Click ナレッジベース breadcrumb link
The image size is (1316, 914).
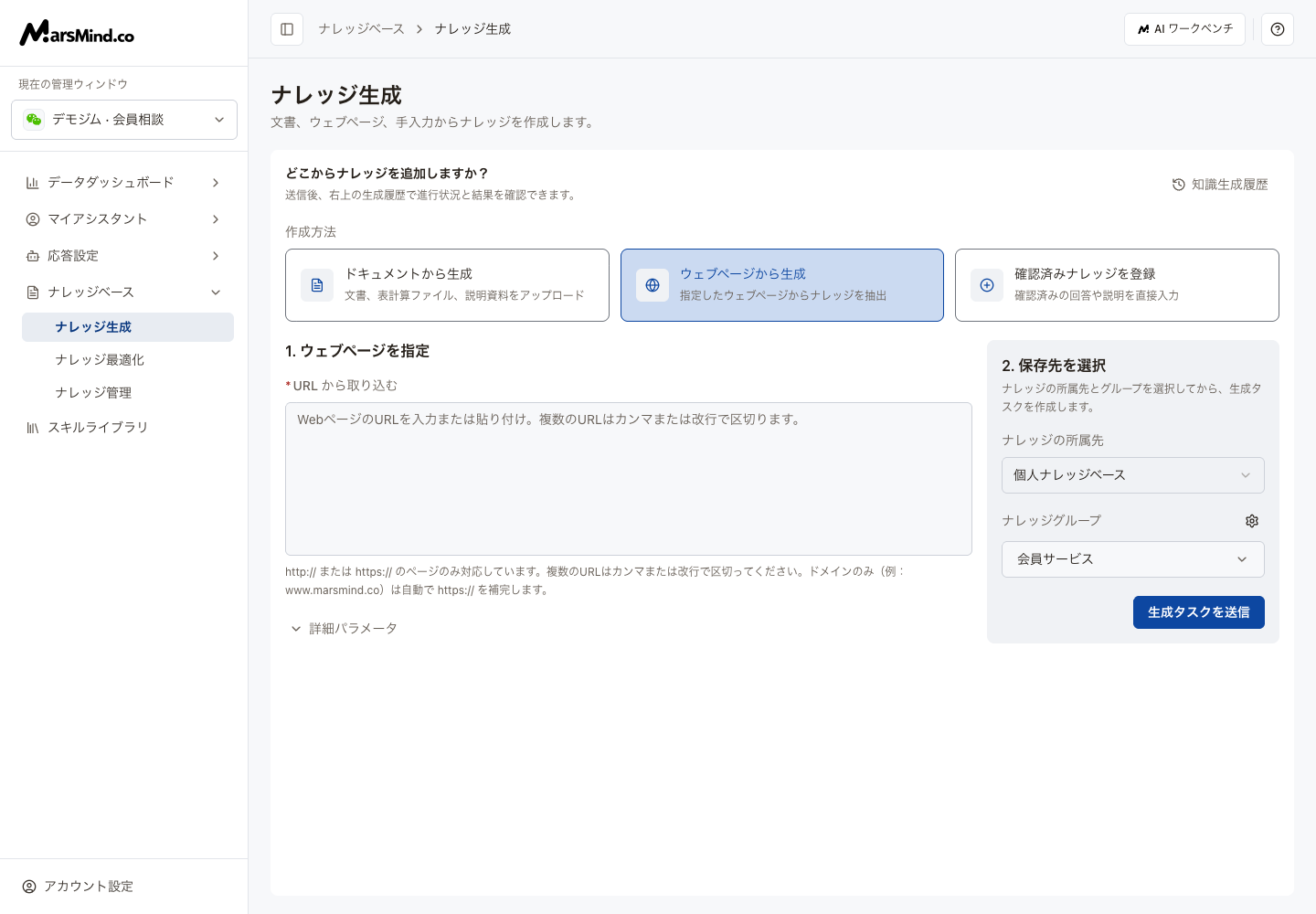[362, 29]
